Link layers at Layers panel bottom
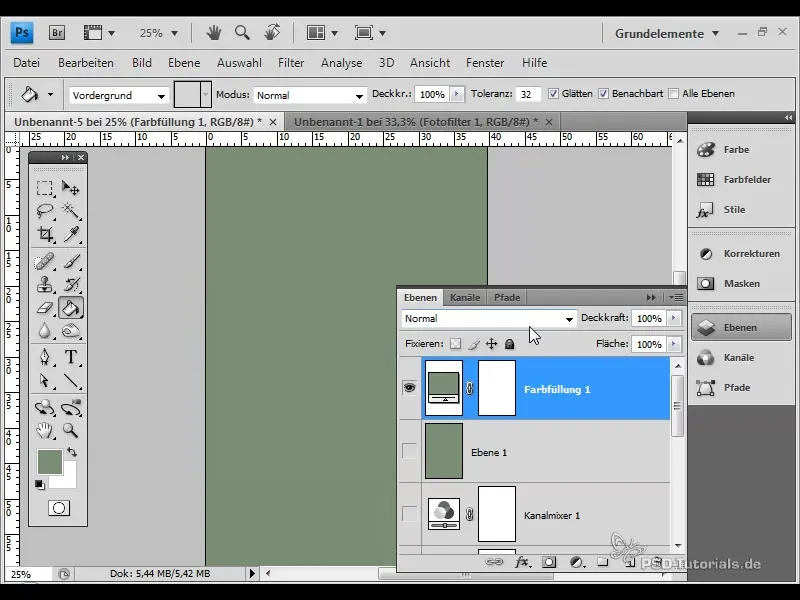 [x=494, y=562]
